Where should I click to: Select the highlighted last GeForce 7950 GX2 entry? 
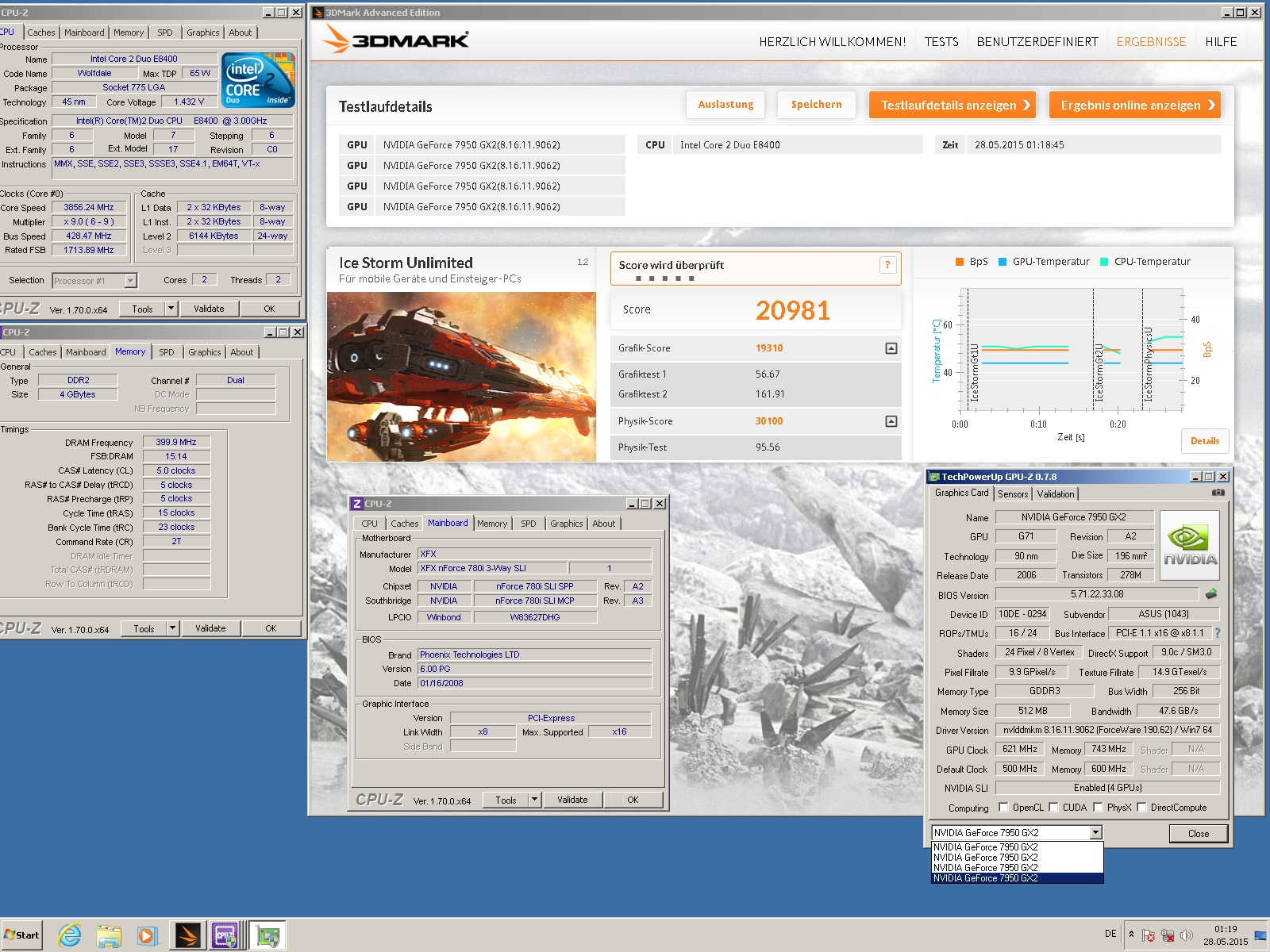tap(1017, 878)
